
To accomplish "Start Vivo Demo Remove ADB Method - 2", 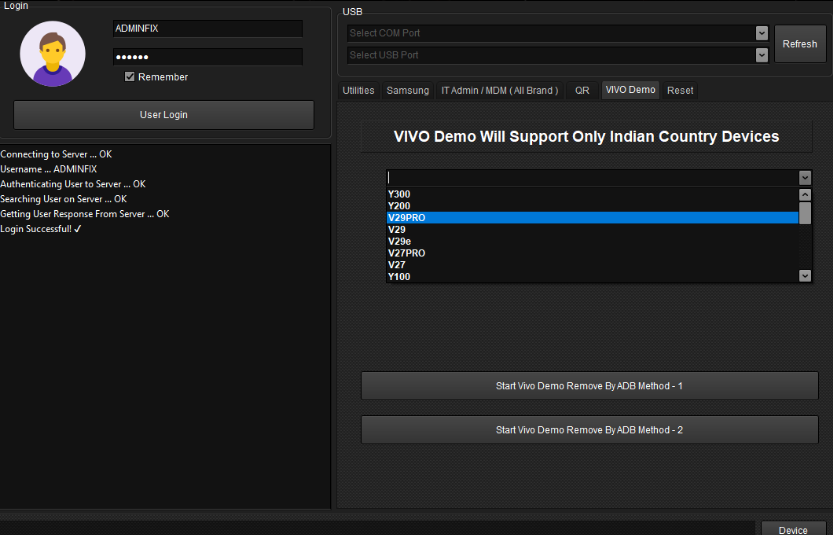I will (x=590, y=430).
